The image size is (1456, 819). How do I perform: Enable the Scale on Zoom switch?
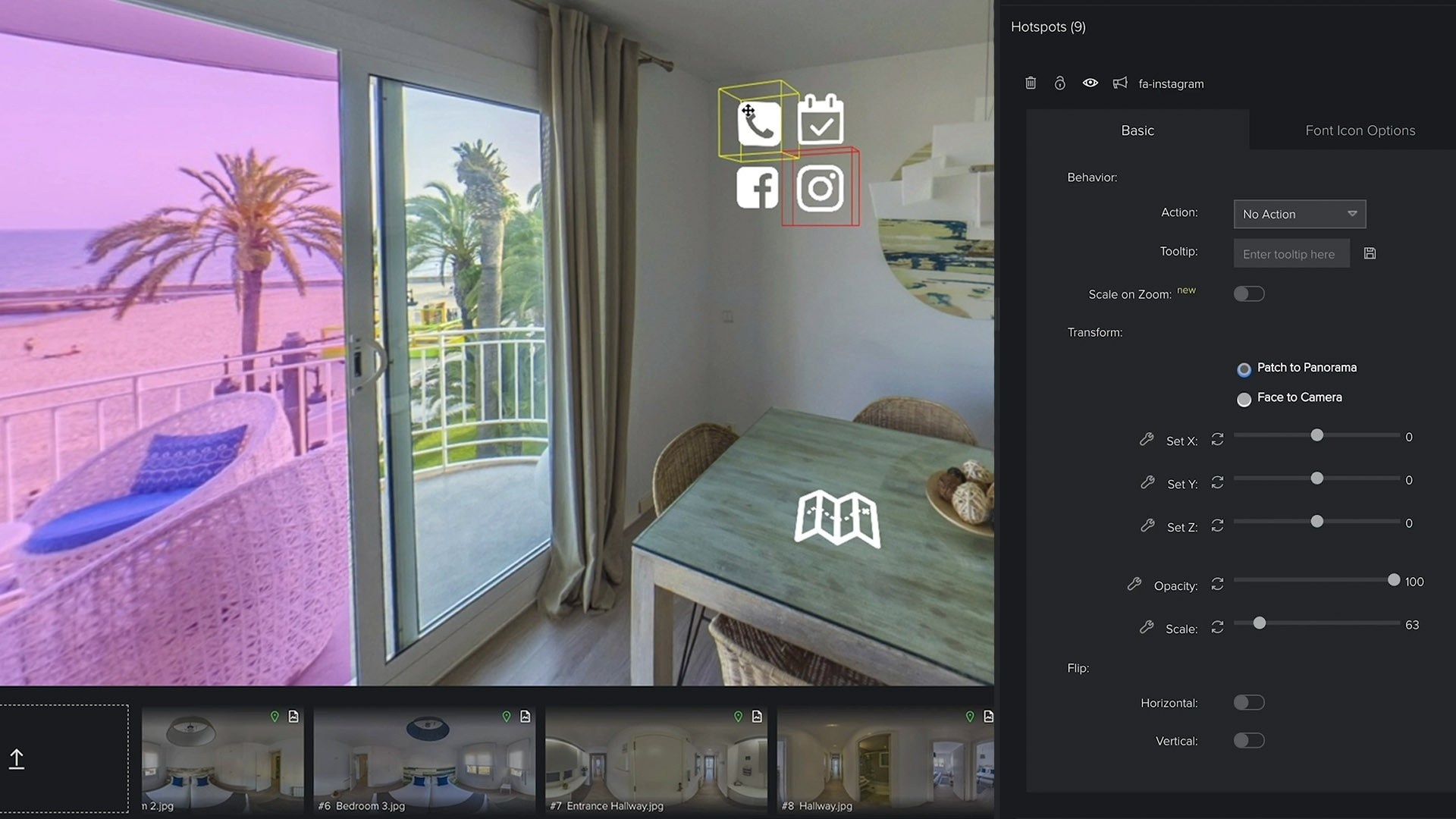point(1248,293)
